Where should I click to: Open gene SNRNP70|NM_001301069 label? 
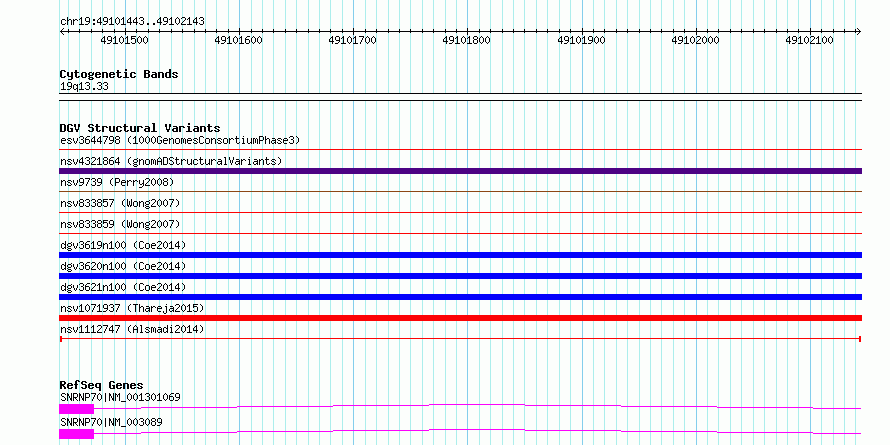pyautogui.click(x=120, y=397)
